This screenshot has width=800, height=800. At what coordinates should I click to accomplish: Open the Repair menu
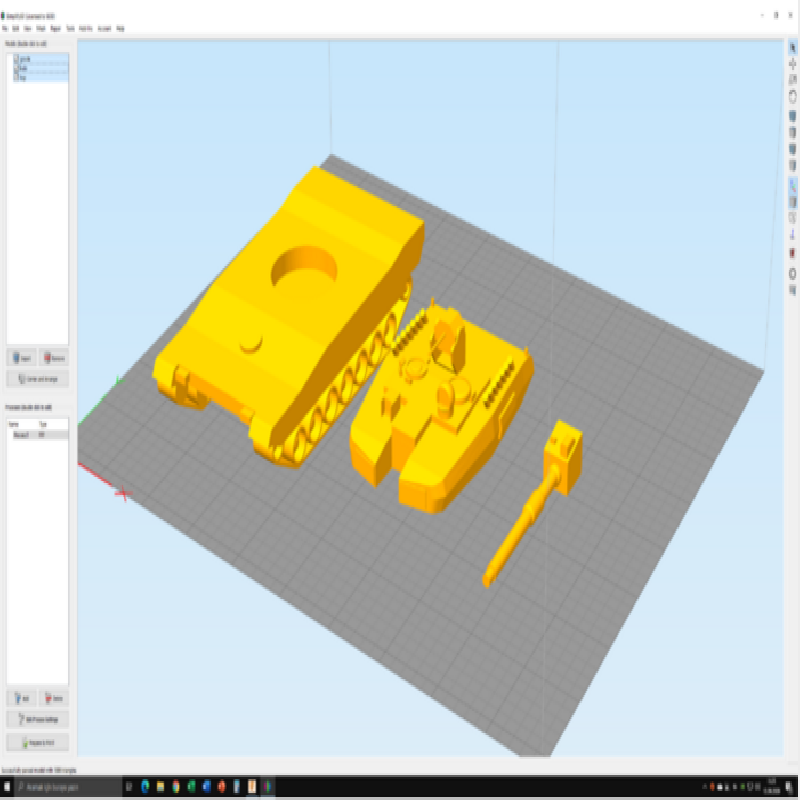tap(54, 29)
